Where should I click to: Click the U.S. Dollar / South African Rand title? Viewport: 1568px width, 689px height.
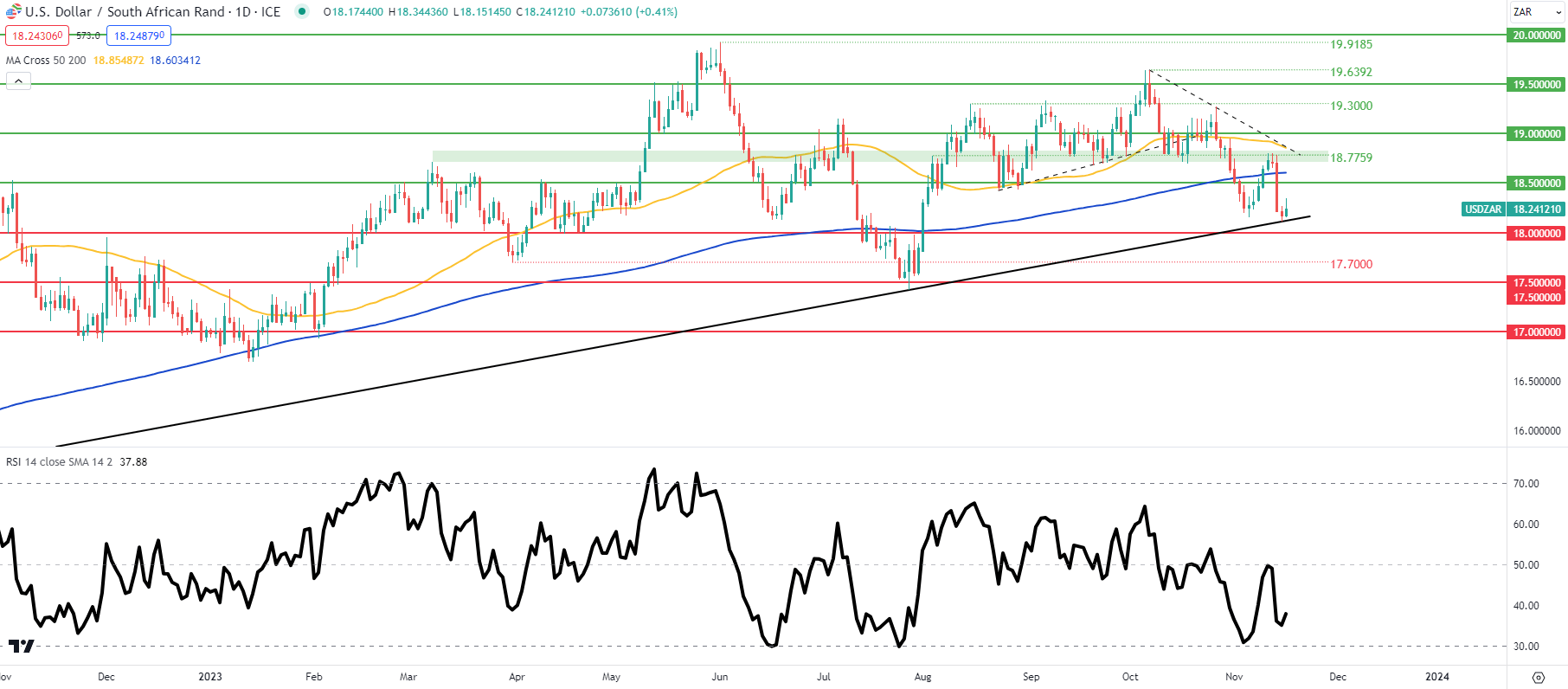pyautogui.click(x=126, y=12)
